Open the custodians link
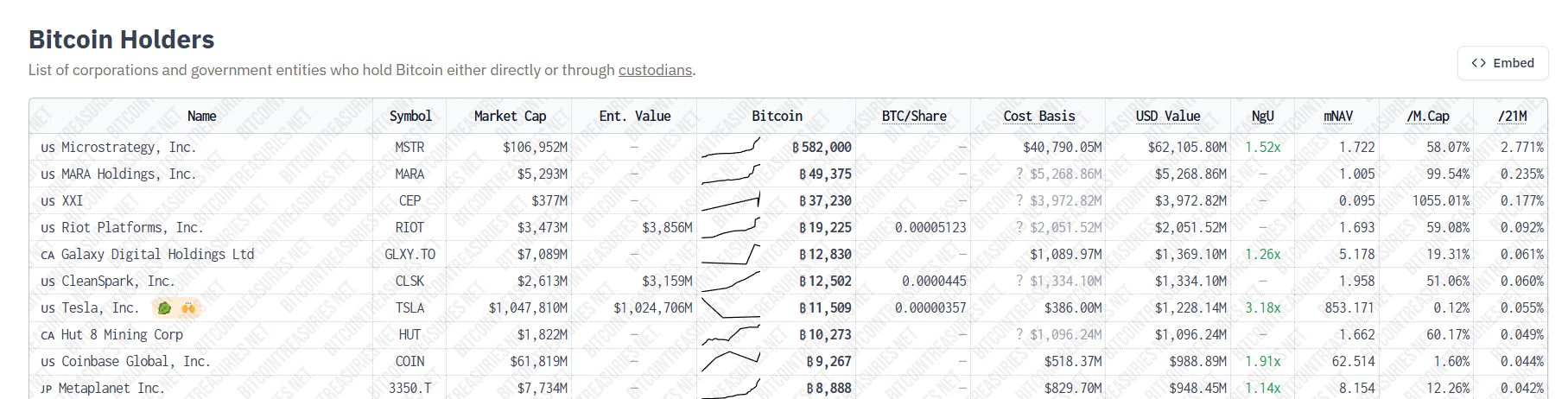This screenshot has height=399, width=1568. coord(655,70)
